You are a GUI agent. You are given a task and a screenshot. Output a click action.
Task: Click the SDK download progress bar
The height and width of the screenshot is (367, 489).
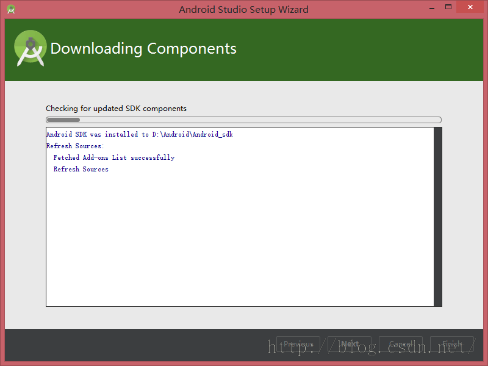pos(244,120)
